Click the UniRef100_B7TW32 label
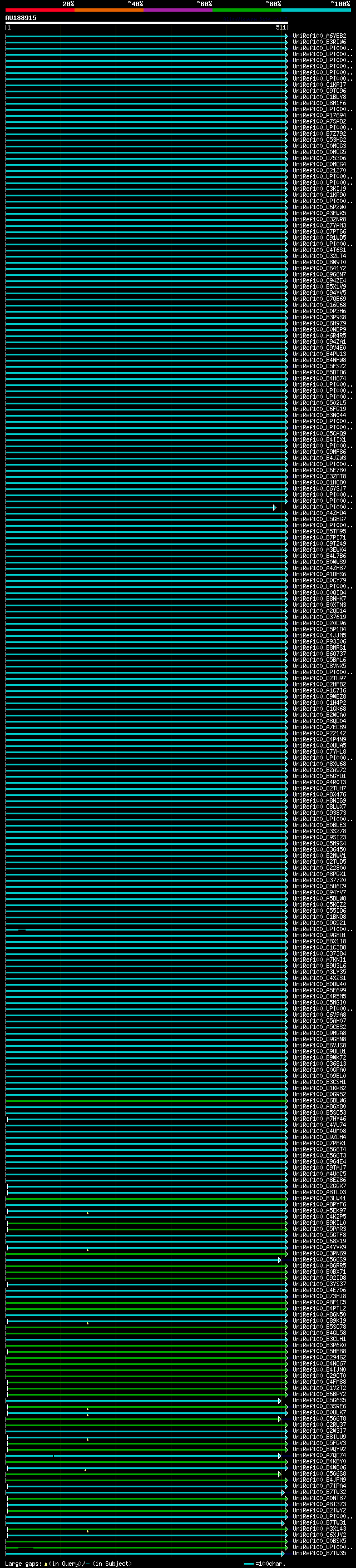 pos(319,1491)
